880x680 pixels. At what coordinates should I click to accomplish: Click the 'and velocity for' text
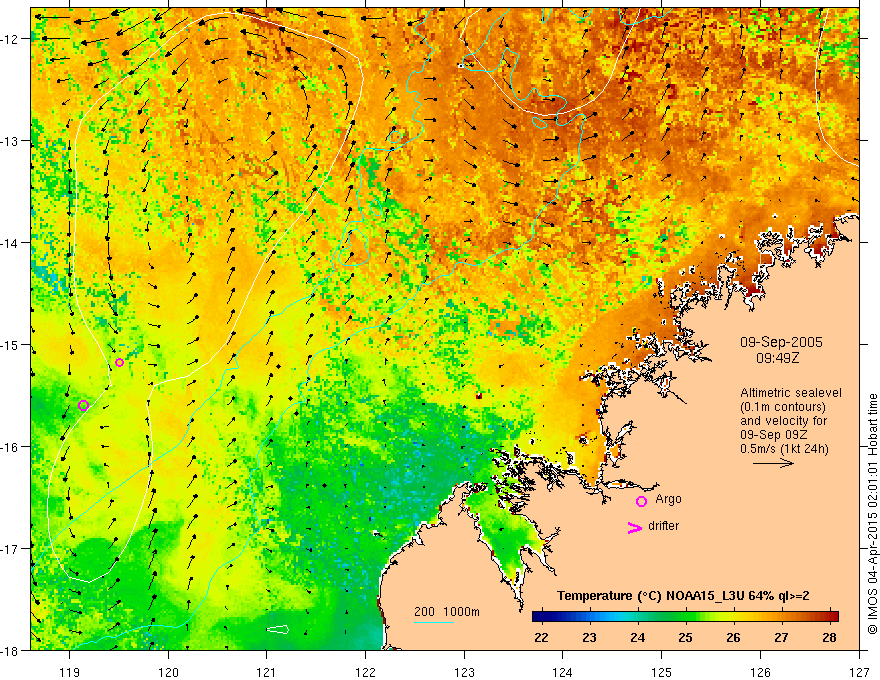pyautogui.click(x=783, y=421)
